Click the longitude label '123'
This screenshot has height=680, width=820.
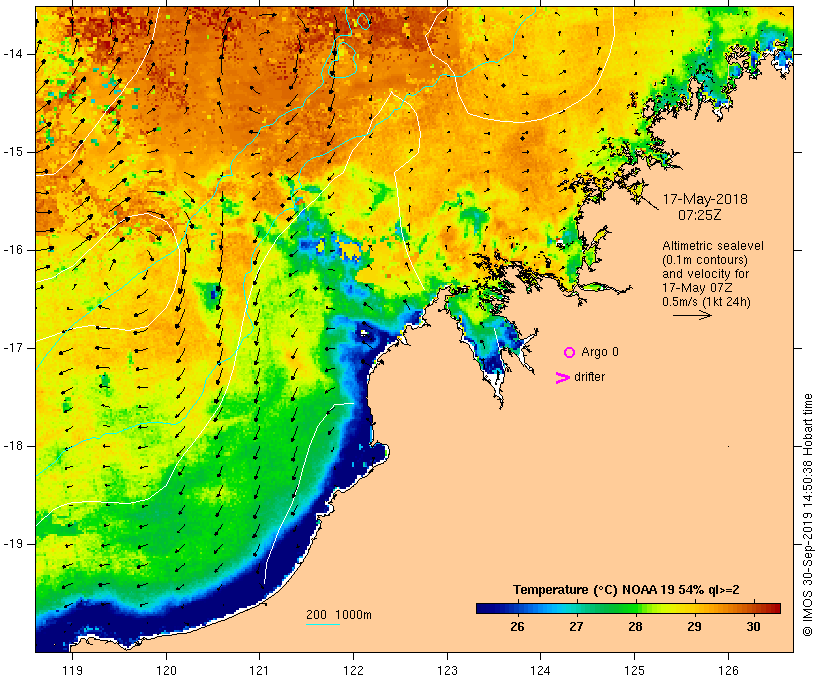447,670
